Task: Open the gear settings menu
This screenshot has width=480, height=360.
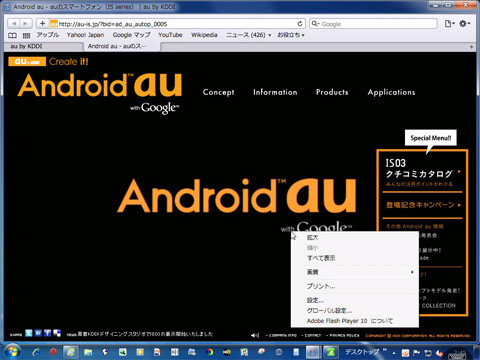Action: 464,24
